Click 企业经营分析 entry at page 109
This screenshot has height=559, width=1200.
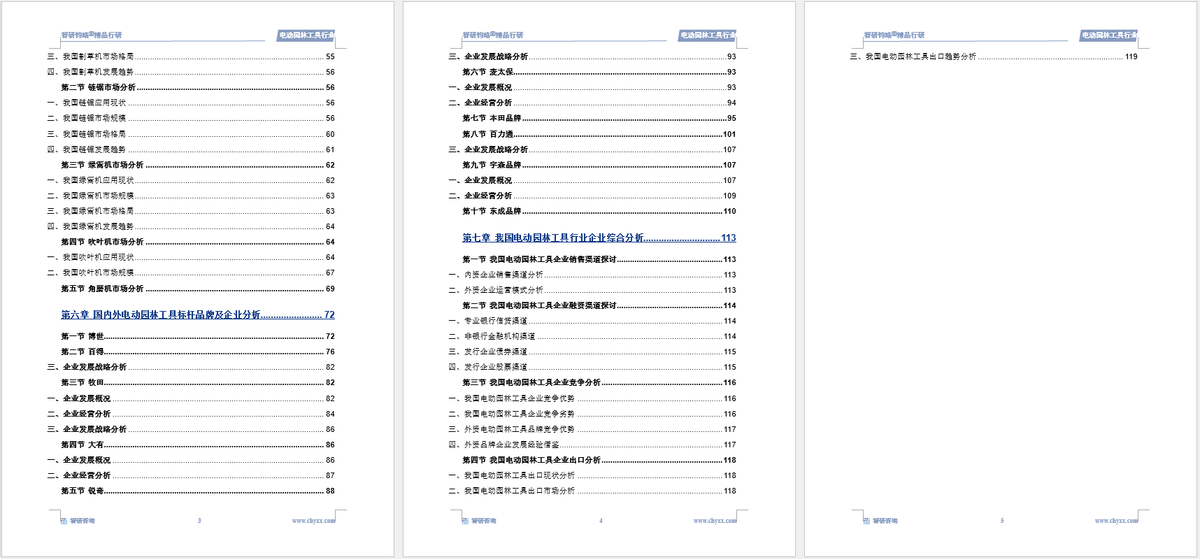point(593,195)
